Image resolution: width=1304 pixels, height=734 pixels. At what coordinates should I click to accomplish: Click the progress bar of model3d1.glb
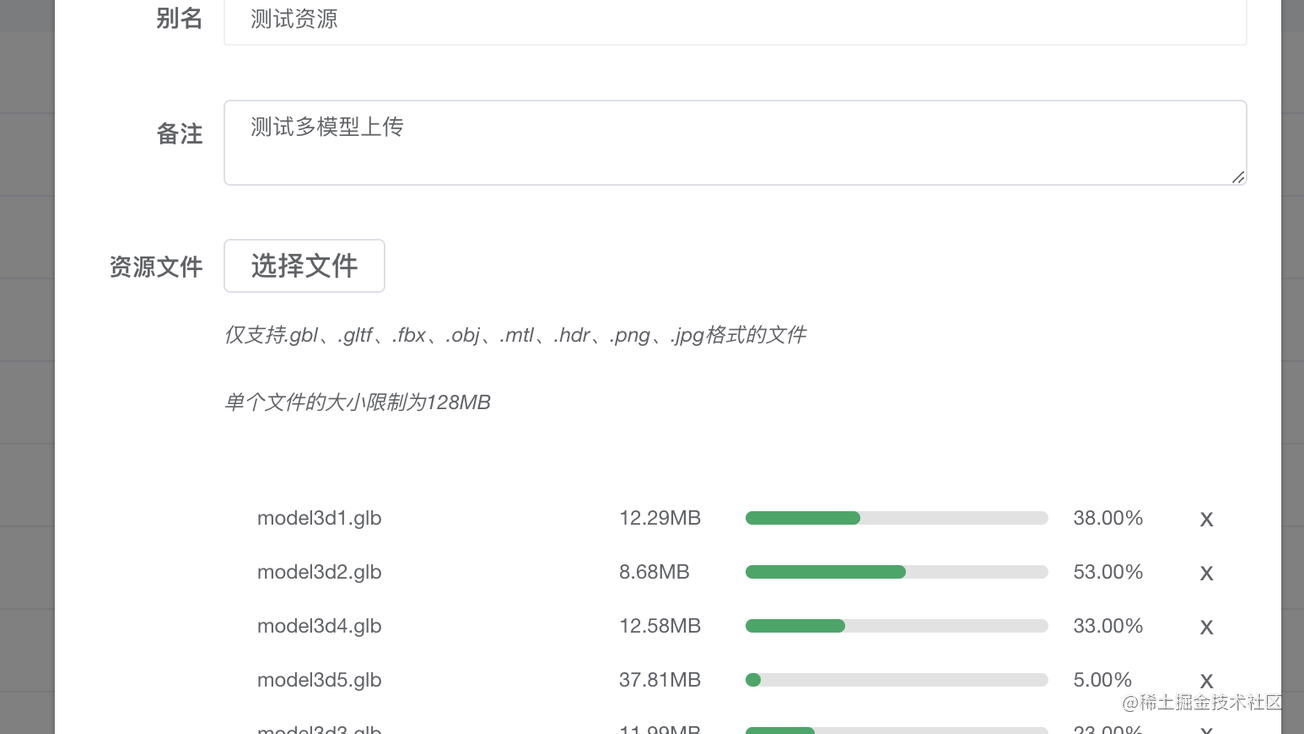coord(896,518)
